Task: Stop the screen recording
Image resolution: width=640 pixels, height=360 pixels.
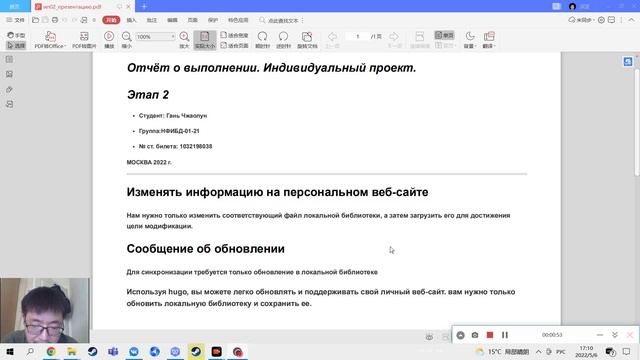Action: (490, 335)
